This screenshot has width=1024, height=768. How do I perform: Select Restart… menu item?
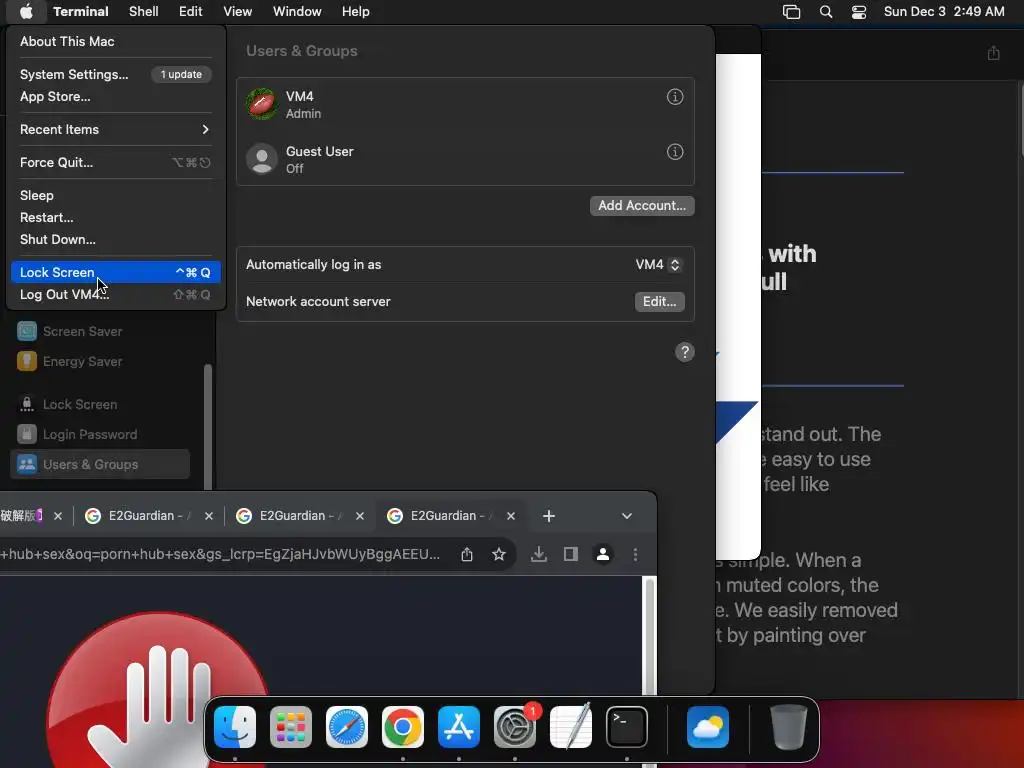tap(116, 217)
